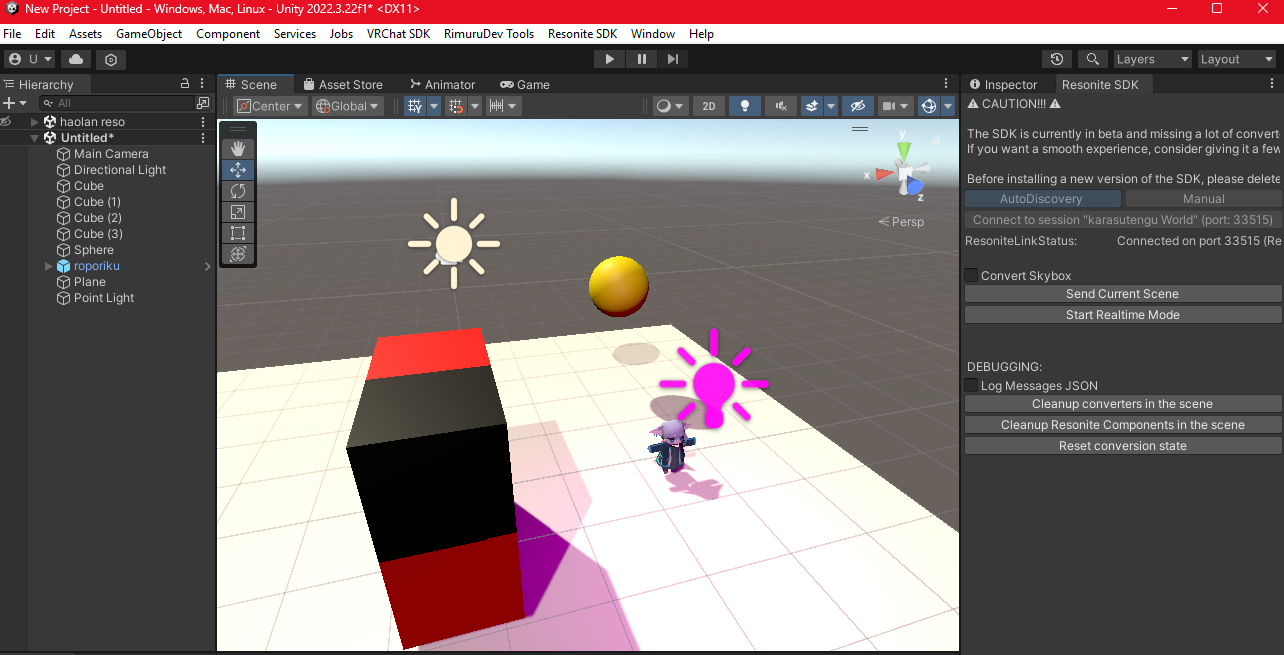The height and width of the screenshot is (655, 1284).
Task: Click the global search magnifier icon
Action: tap(1093, 60)
